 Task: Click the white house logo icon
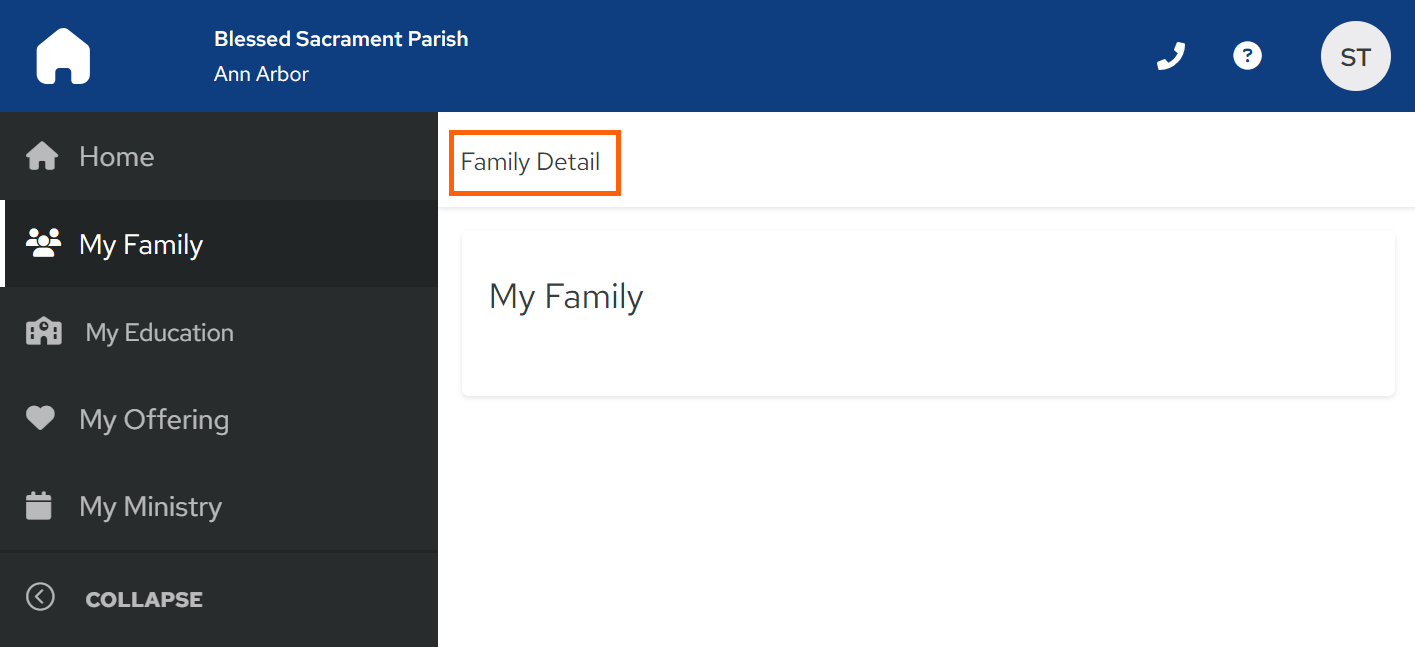63,56
